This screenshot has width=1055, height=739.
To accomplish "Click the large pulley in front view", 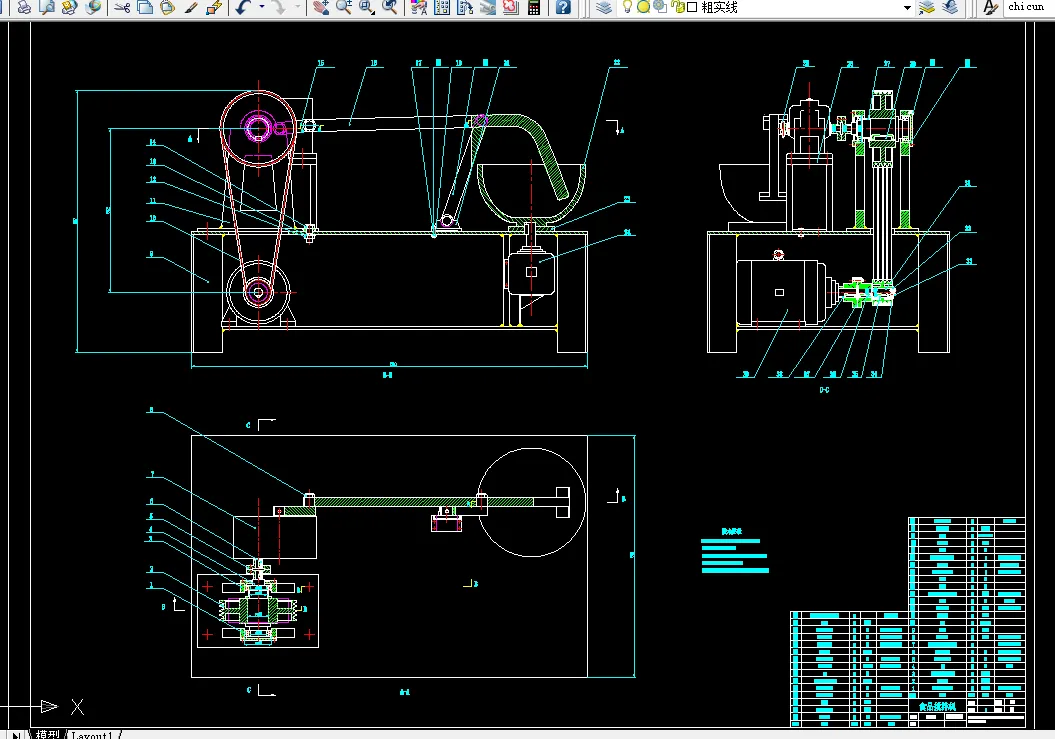I will 258,128.
